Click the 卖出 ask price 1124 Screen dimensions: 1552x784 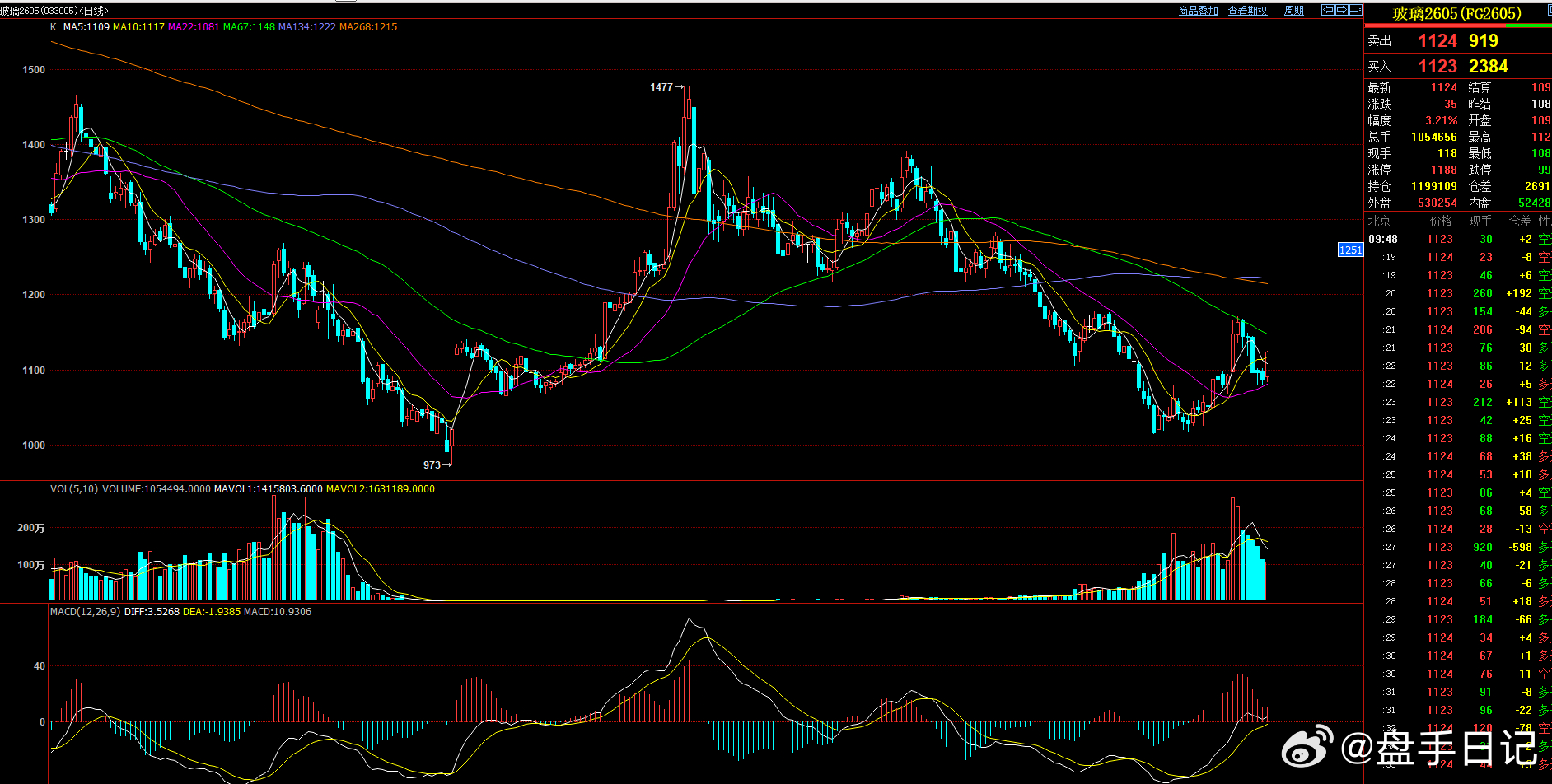pyautogui.click(x=1437, y=41)
